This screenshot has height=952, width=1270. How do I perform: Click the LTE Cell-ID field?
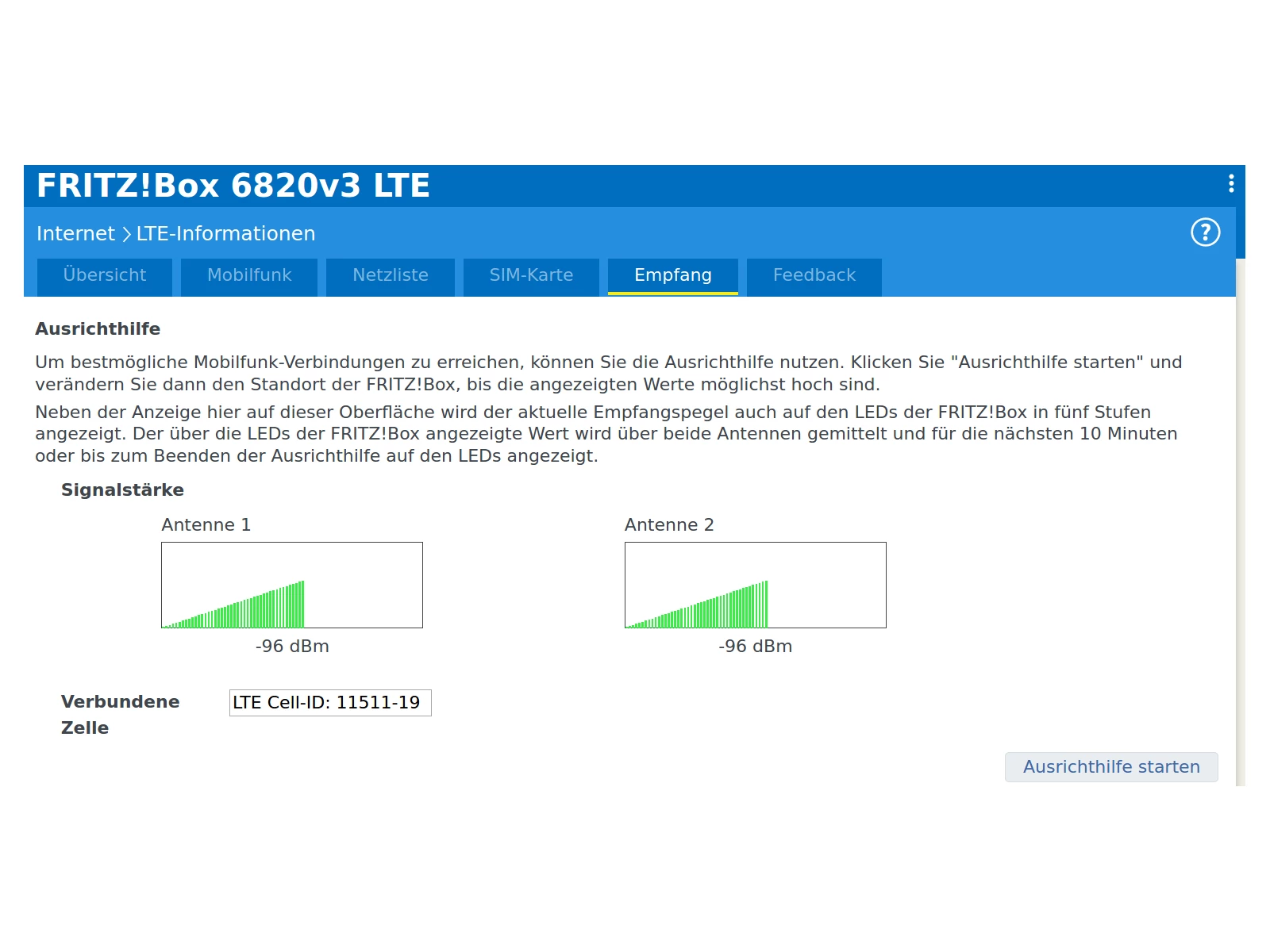330,703
